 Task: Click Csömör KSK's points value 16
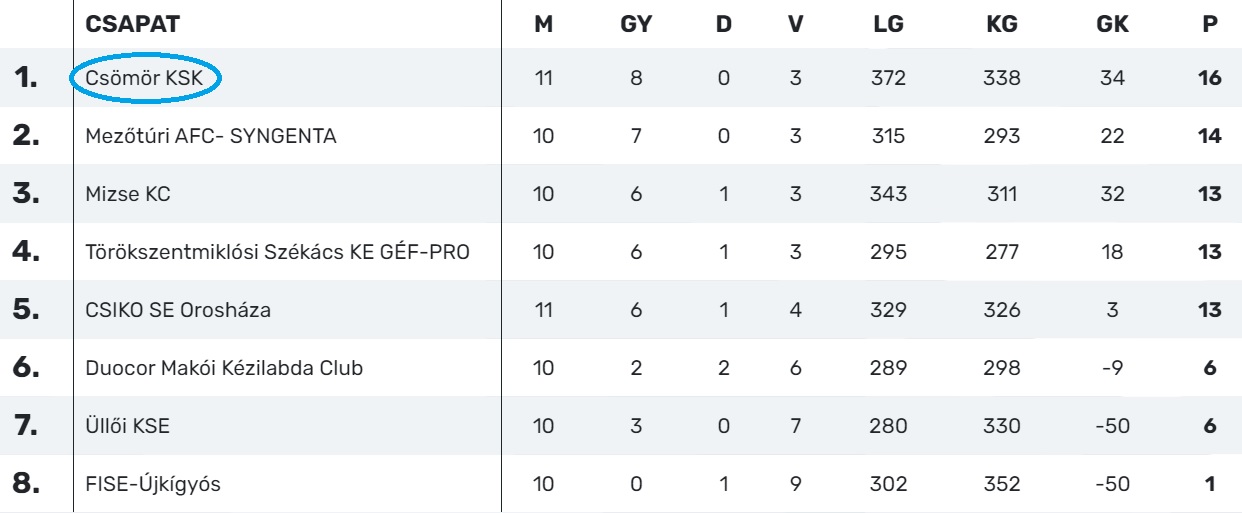(1210, 78)
